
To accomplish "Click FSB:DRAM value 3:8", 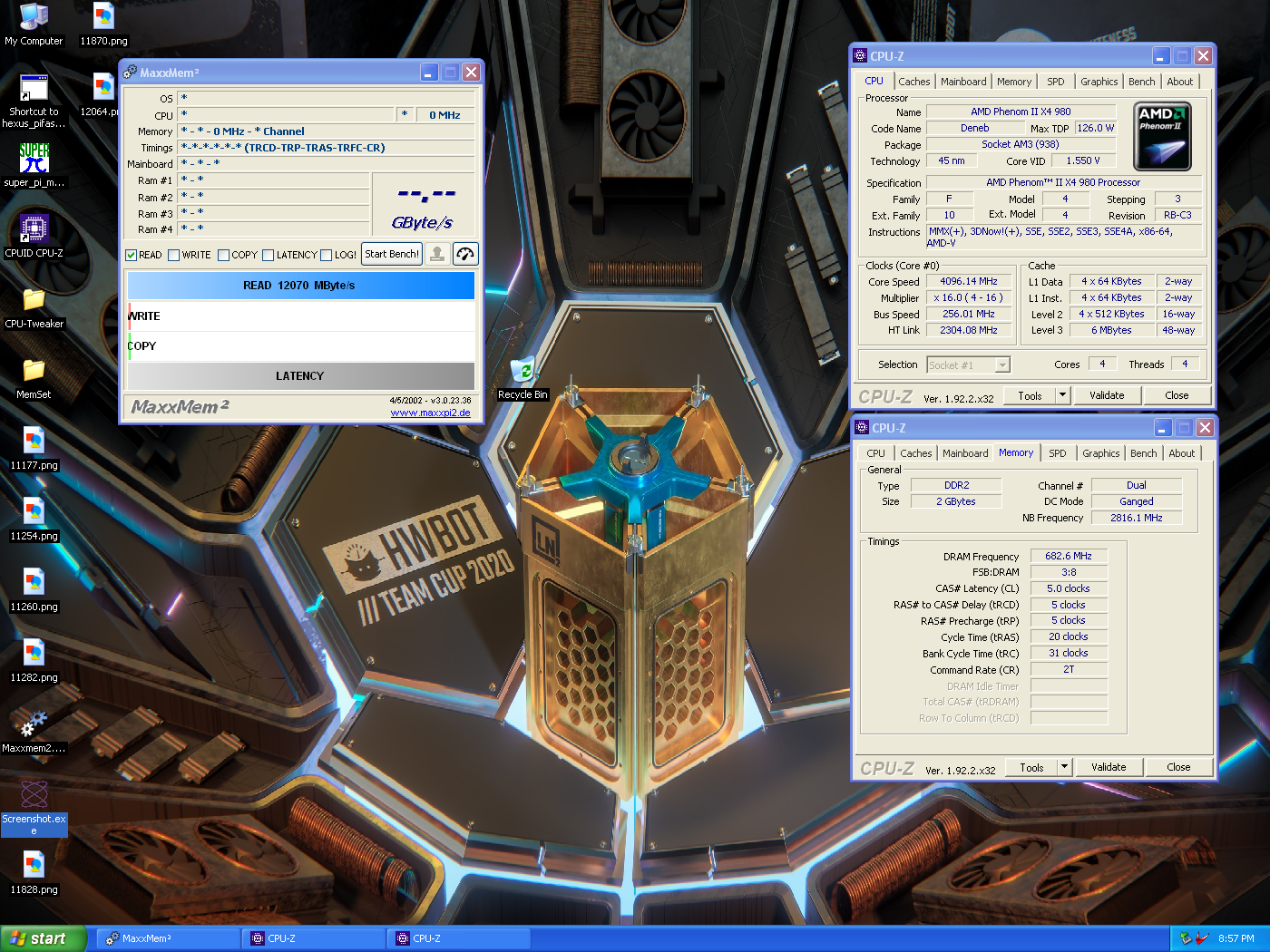I will [x=1069, y=572].
